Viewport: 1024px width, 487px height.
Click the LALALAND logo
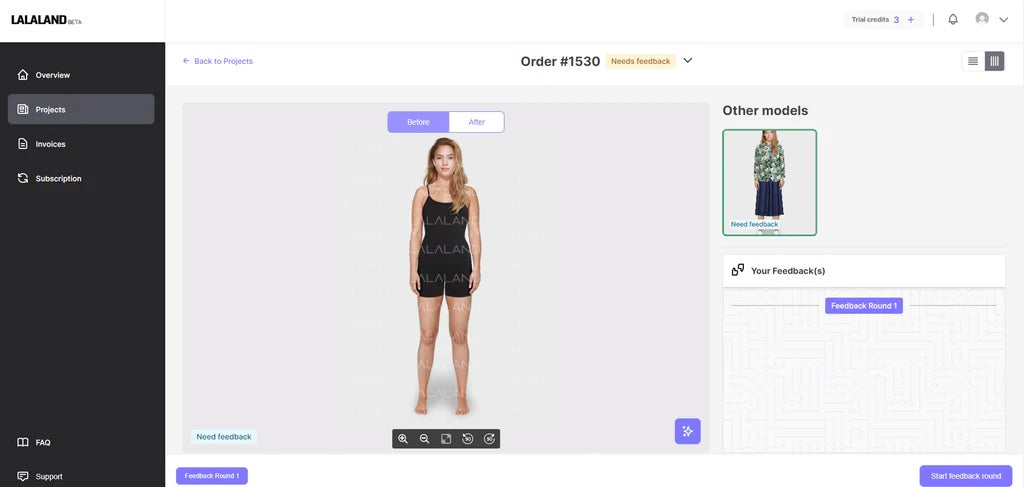click(x=46, y=20)
